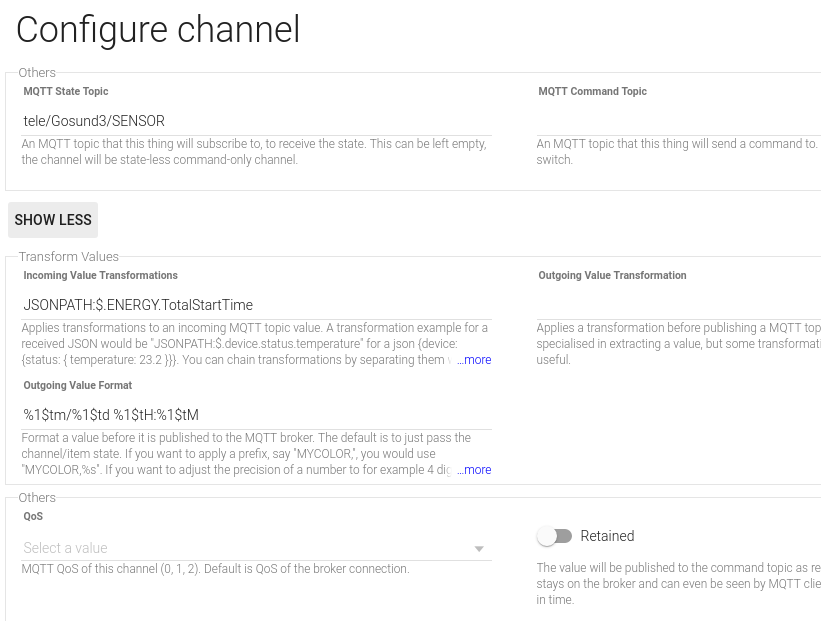The width and height of the screenshot is (821, 621).
Task: Click the Outgoing Value Transformation input field
Action: point(678,305)
